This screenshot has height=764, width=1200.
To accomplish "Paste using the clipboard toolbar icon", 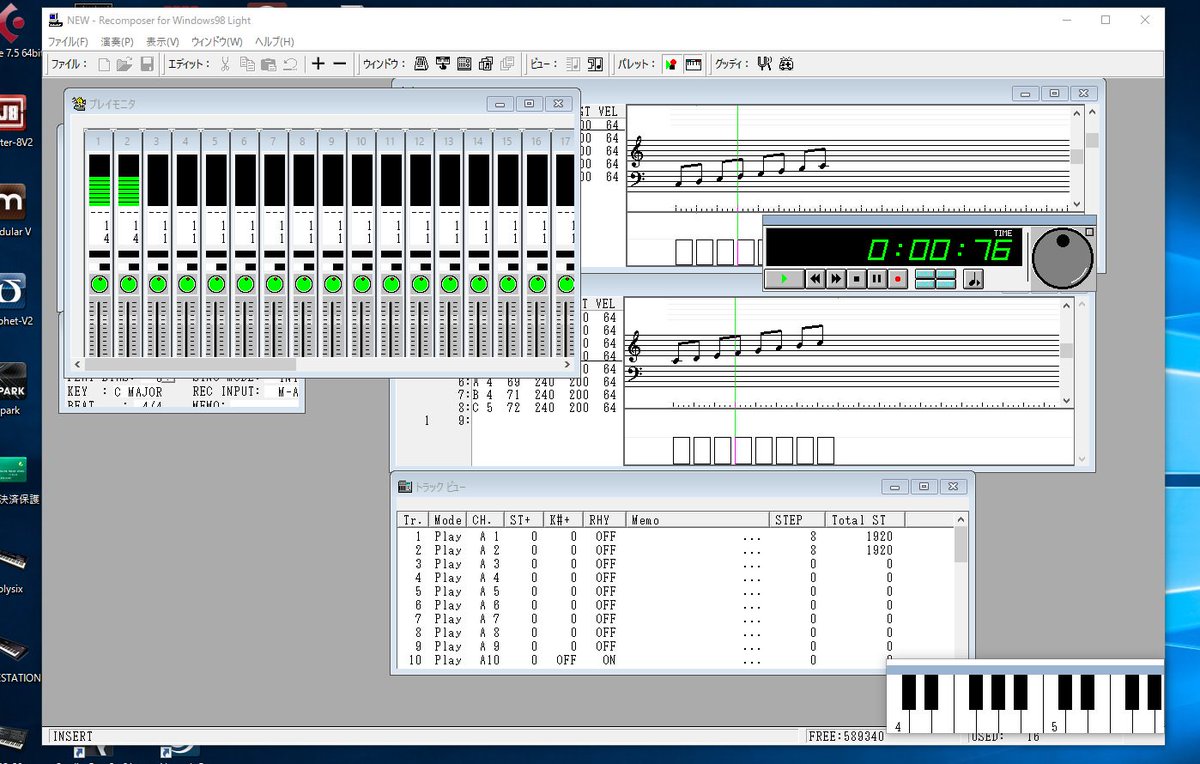I will tap(268, 64).
